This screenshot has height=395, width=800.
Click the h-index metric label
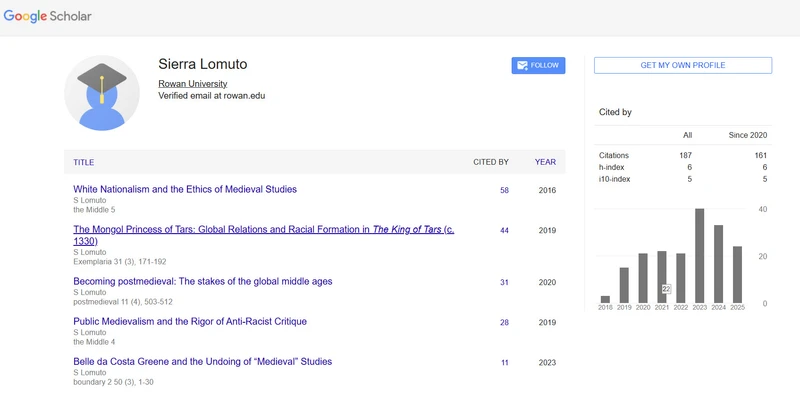pos(612,167)
